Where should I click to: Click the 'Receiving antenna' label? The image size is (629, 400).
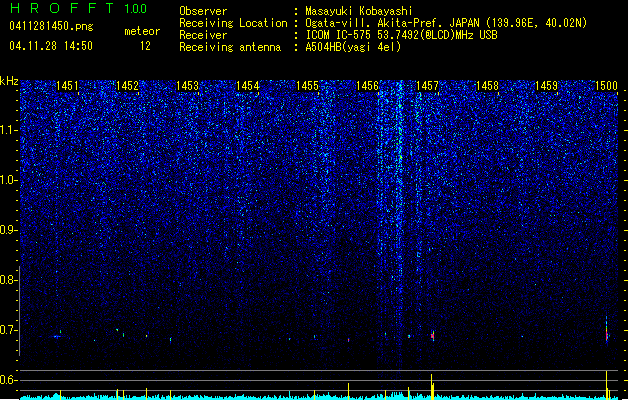click(230, 47)
